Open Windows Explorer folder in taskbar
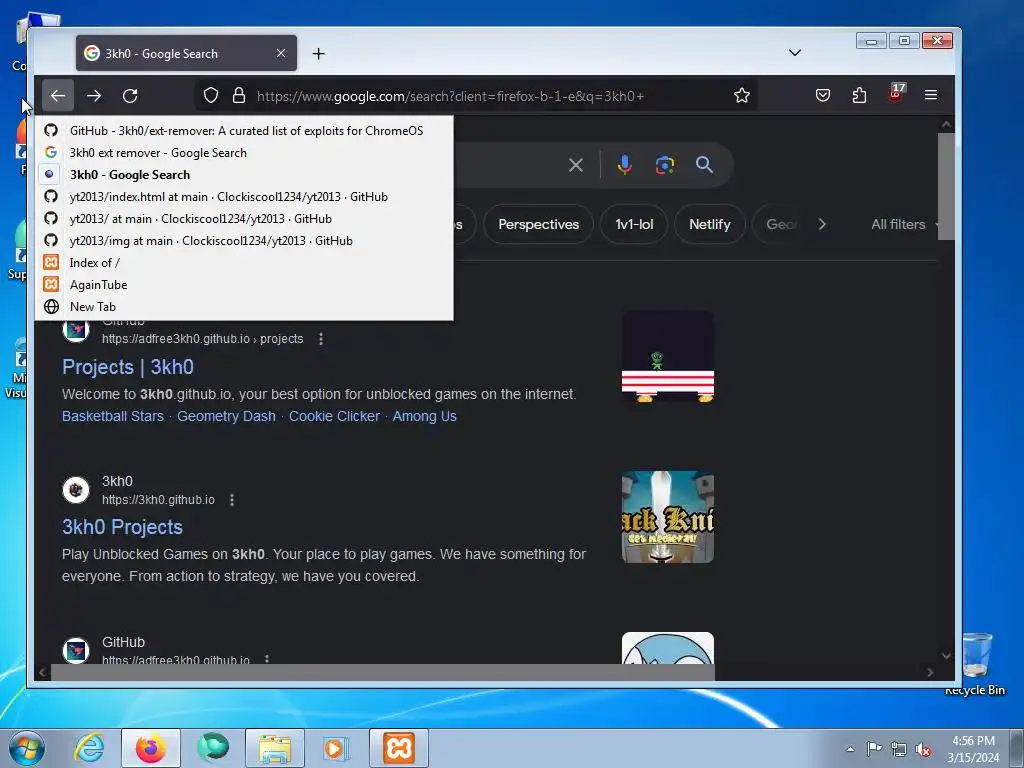 275,748
